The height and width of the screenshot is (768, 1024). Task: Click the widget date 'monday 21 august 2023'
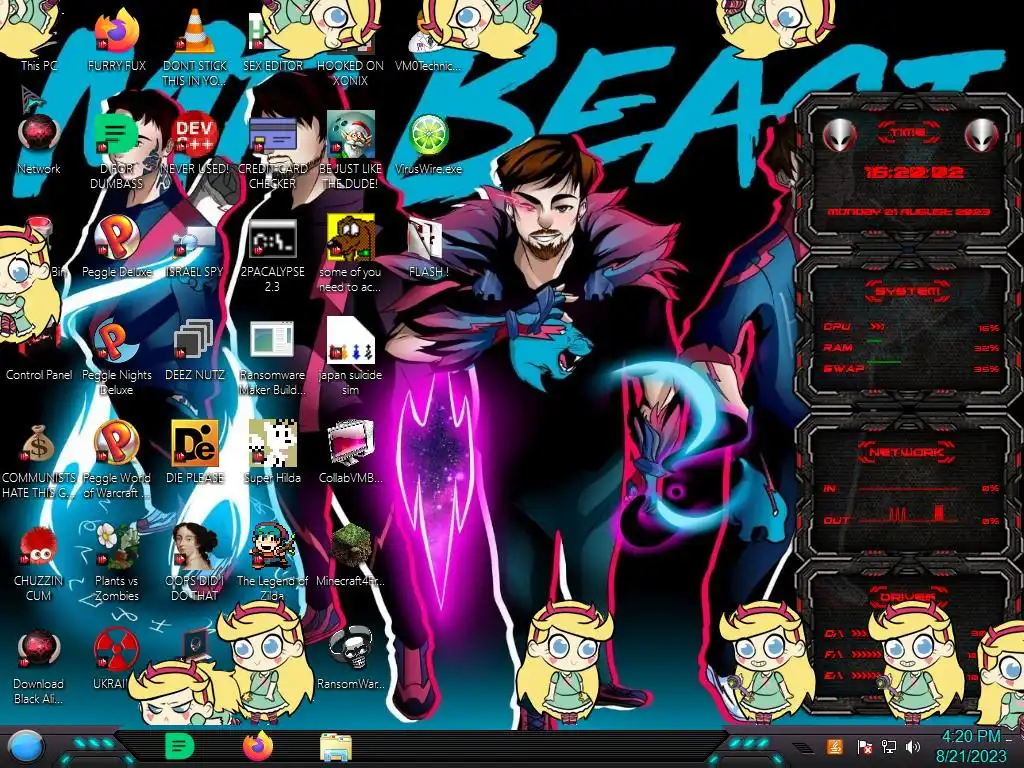[x=908, y=212]
